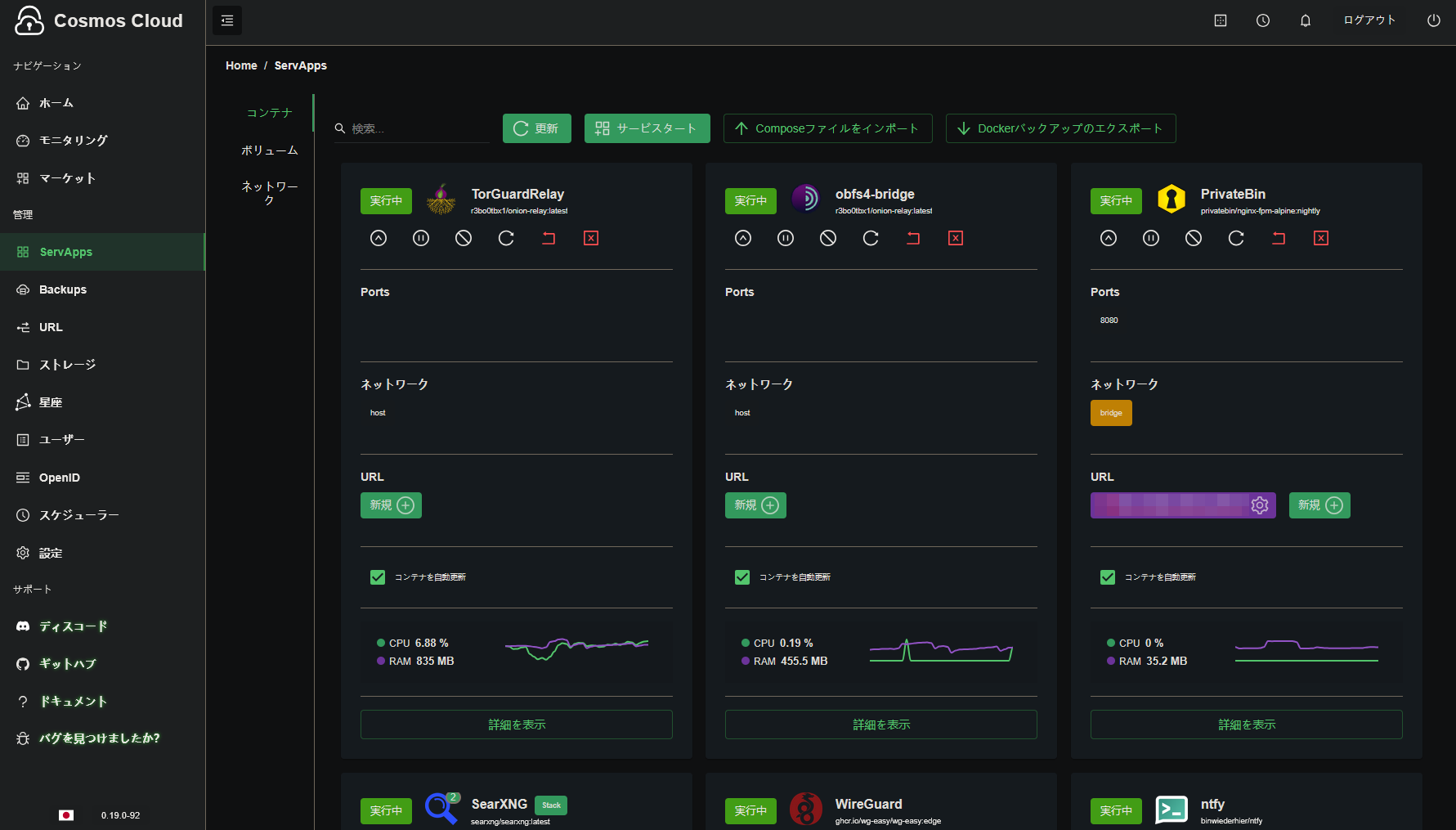Show details for obfs4-bridge
Viewport: 1456px width, 830px height.
tap(880, 725)
